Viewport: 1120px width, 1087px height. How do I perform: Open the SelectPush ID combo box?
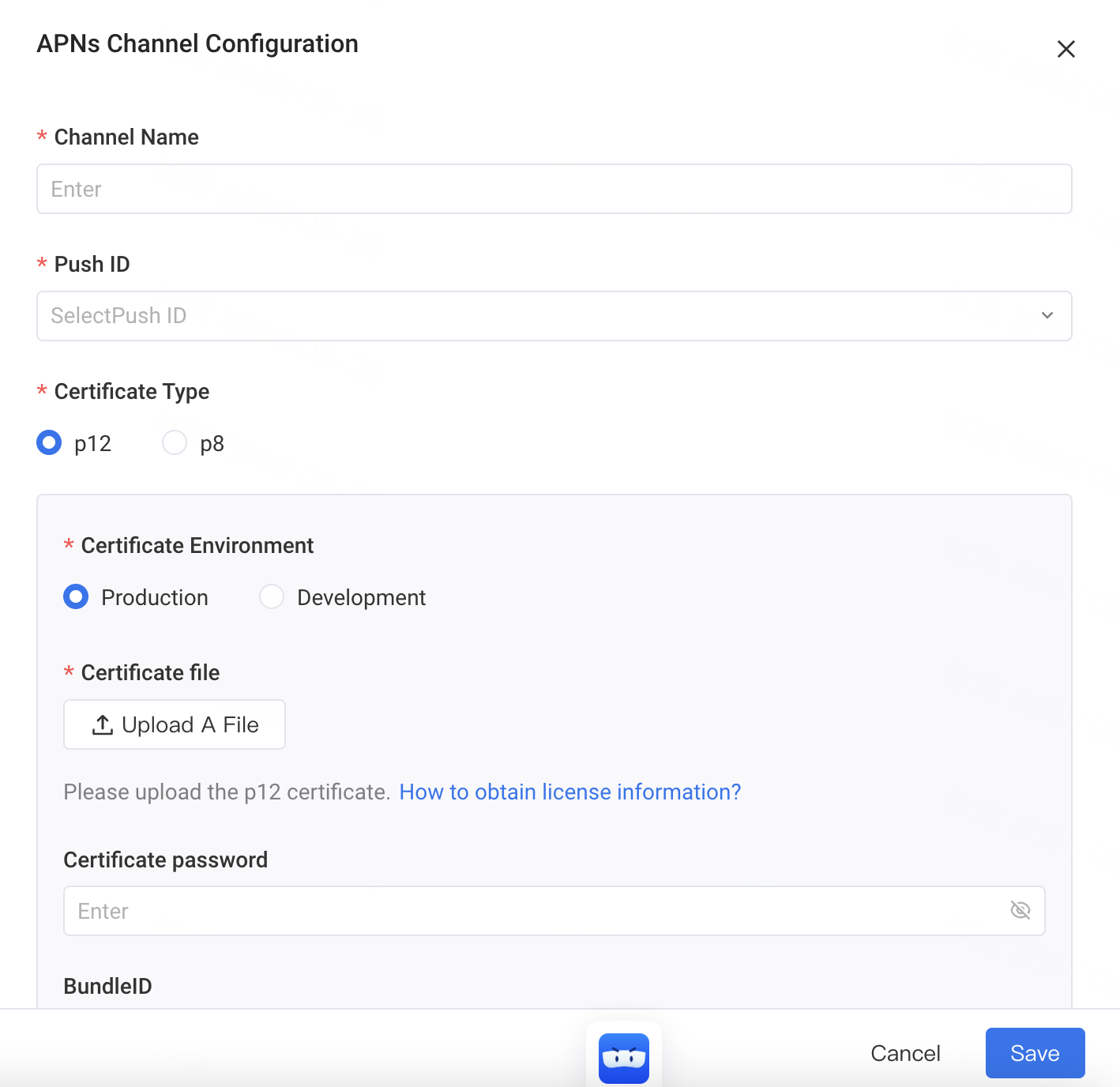(x=554, y=316)
